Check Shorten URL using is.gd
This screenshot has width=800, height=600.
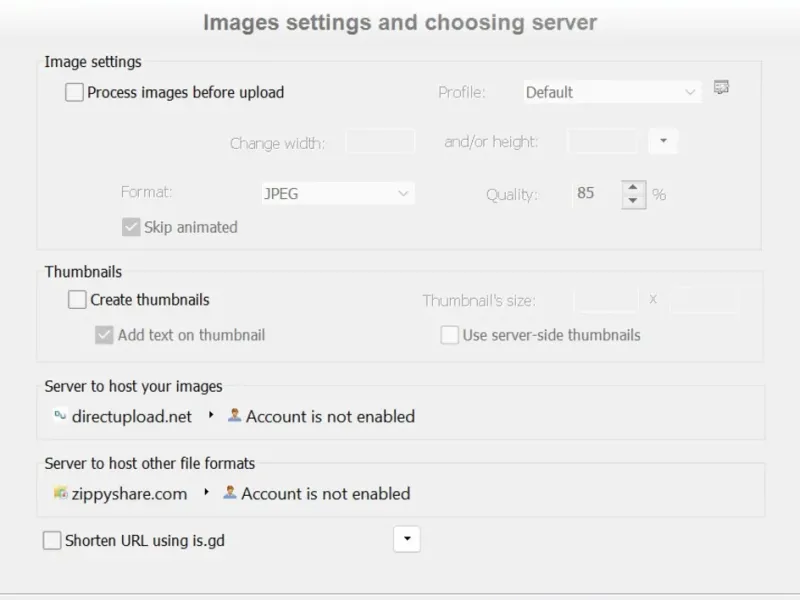tap(52, 541)
